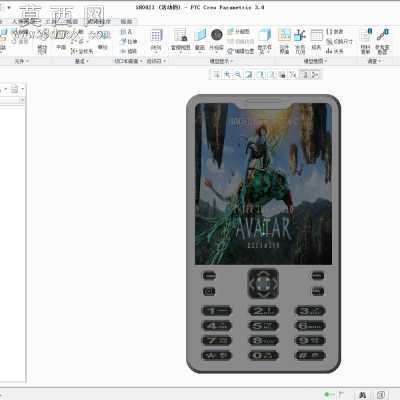Click 编辑位置 edit position

(x=241, y=51)
